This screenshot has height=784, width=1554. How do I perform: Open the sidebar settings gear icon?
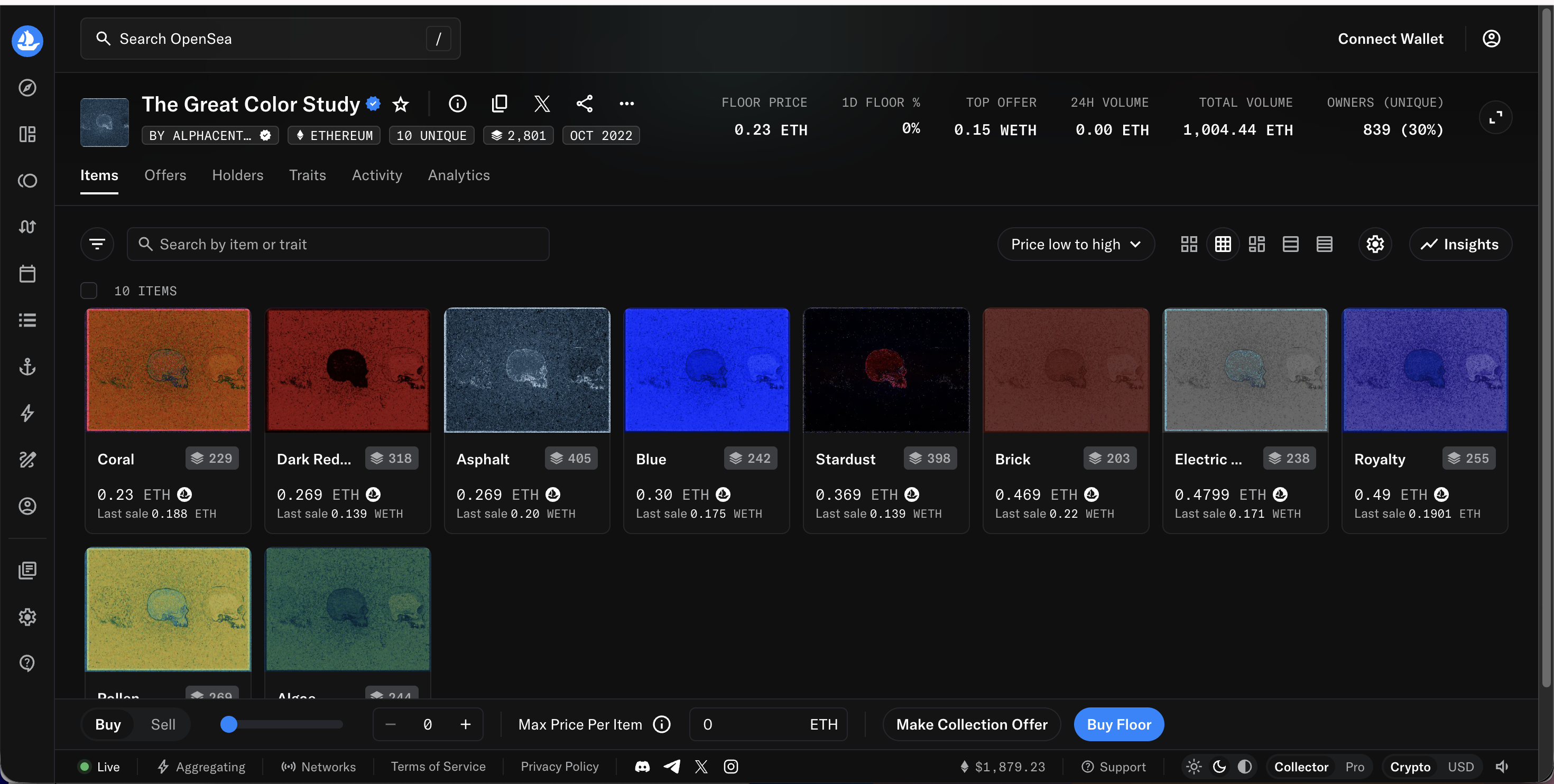27,617
